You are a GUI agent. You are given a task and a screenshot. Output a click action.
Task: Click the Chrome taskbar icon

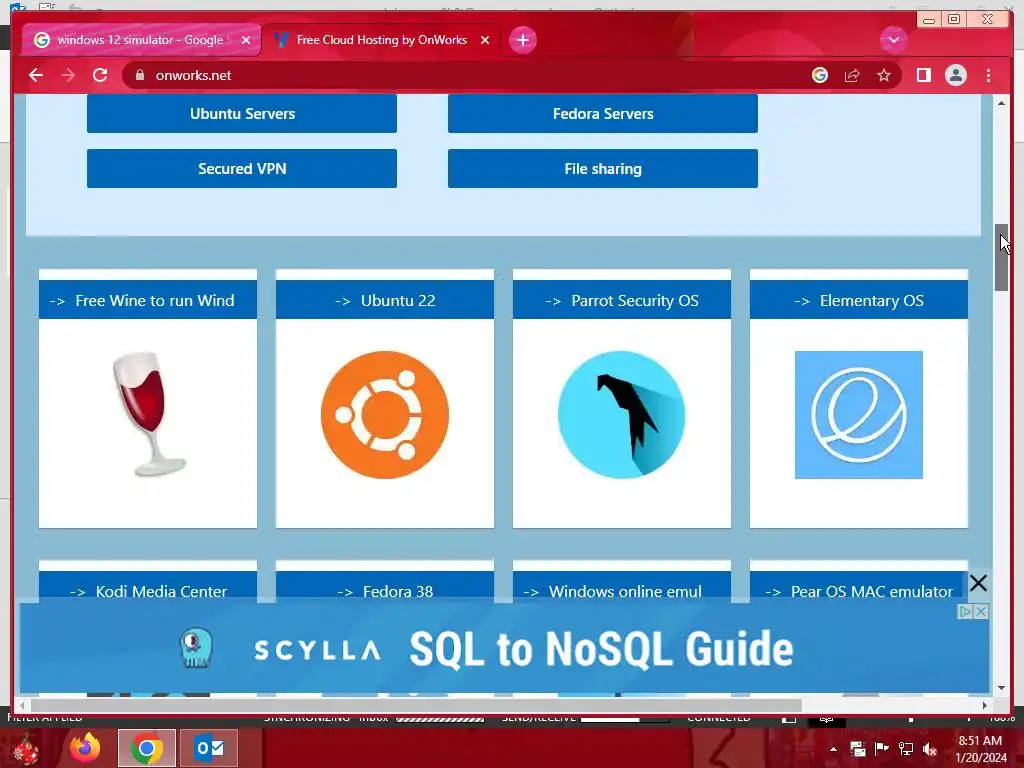point(146,748)
